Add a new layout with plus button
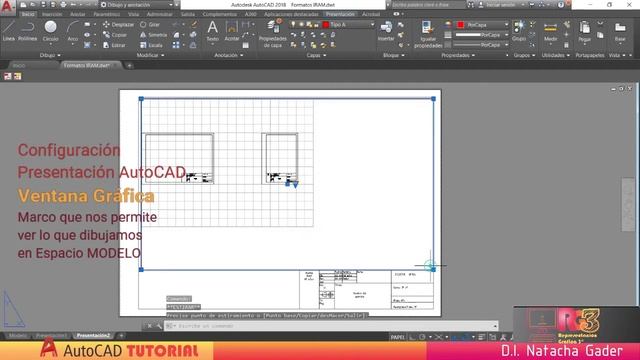Image resolution: width=640 pixels, height=360 pixels. (x=121, y=336)
